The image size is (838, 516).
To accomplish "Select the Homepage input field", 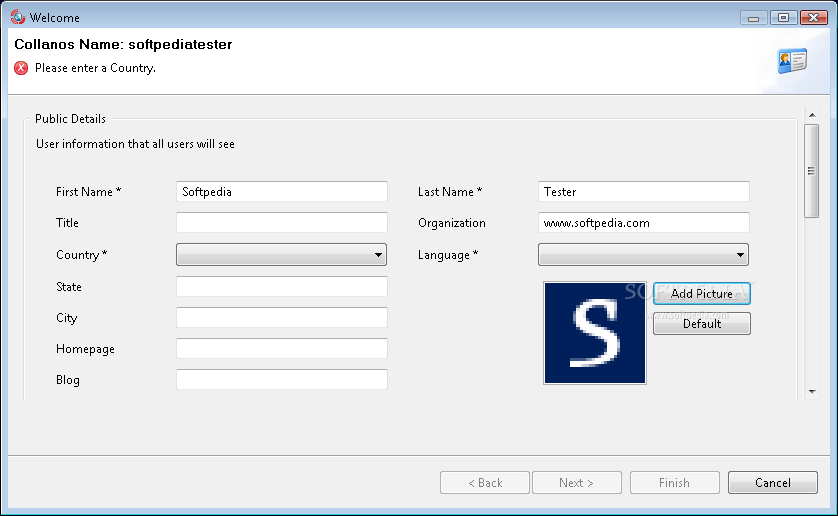I will pyautogui.click(x=282, y=349).
